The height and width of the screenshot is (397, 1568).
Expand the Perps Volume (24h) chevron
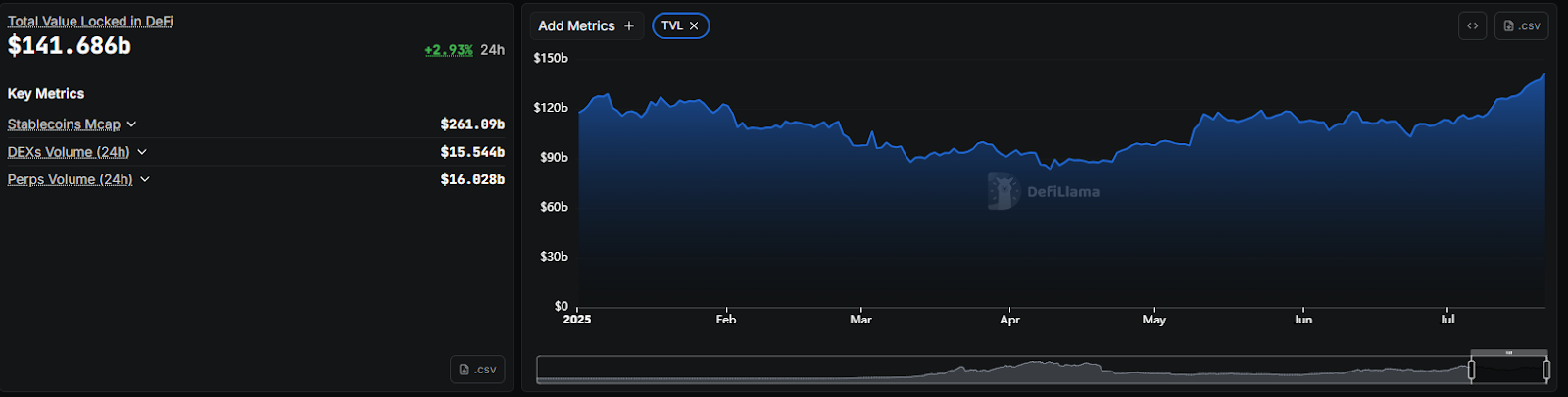pyautogui.click(x=145, y=179)
